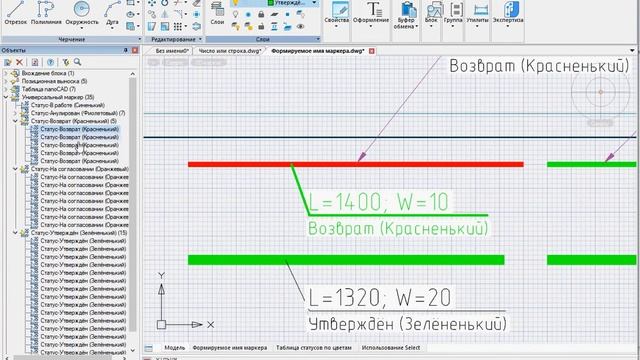
Task: Open the Свойства dropdown button
Action: point(336,16)
